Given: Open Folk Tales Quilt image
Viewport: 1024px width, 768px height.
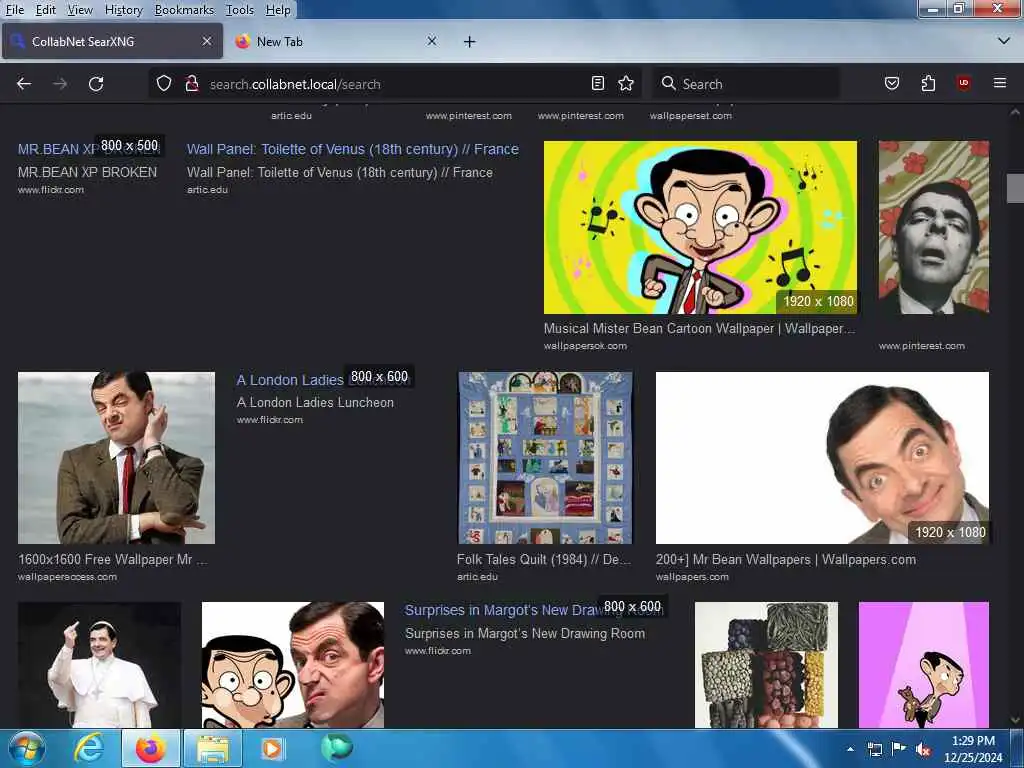Looking at the screenshot, I should tap(545, 458).
